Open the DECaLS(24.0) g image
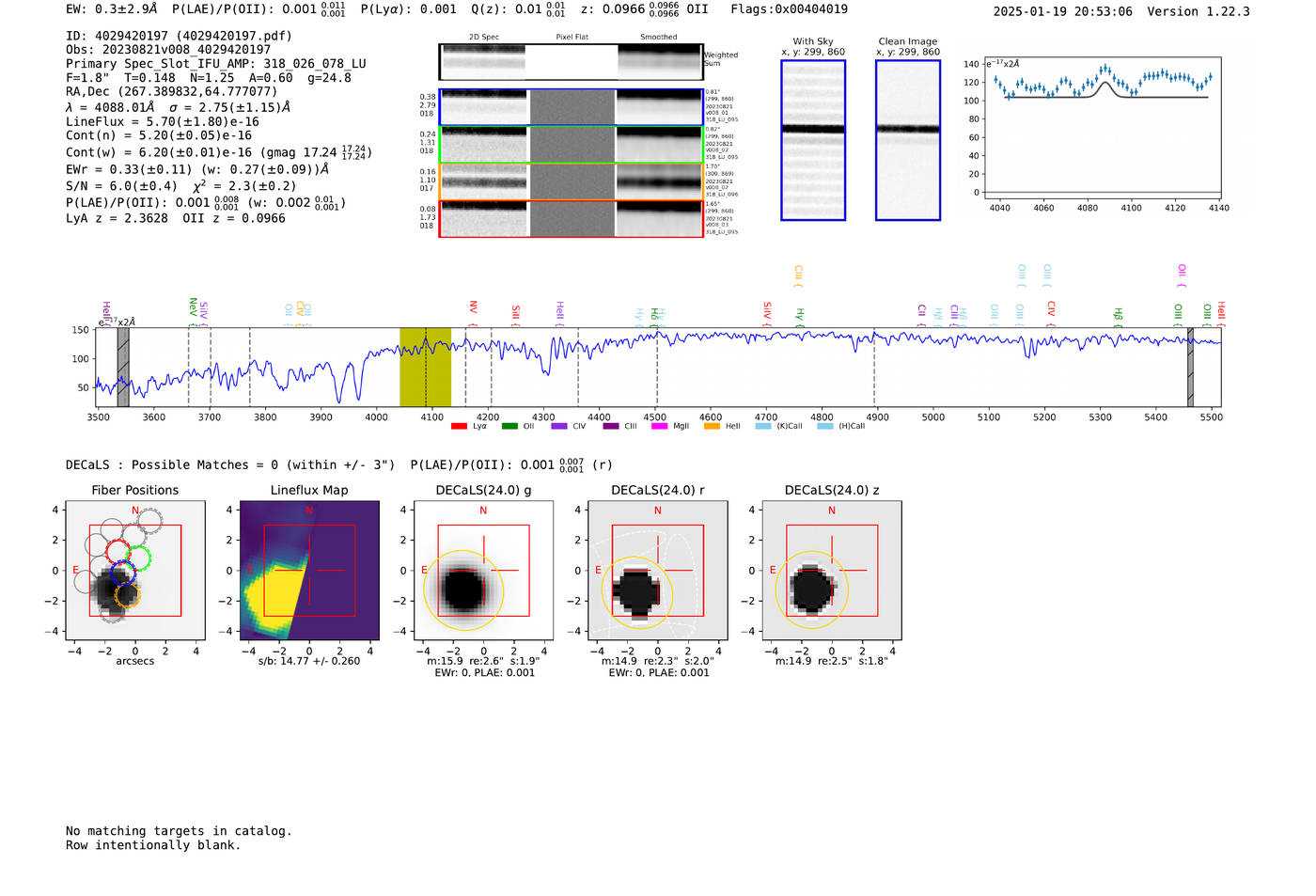The image size is (1316, 896). pyautogui.click(x=483, y=572)
